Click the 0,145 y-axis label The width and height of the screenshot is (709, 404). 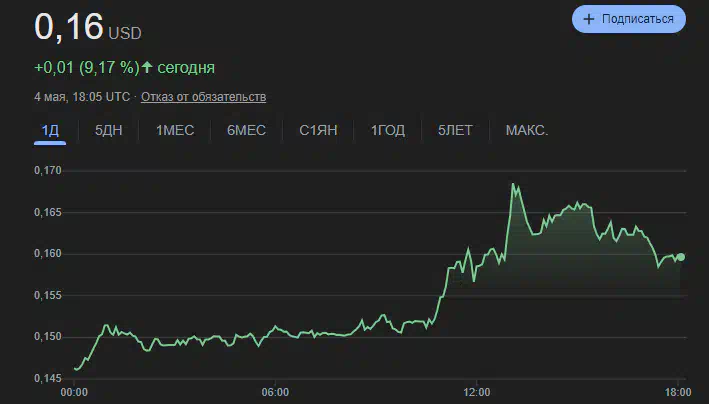tap(47, 378)
